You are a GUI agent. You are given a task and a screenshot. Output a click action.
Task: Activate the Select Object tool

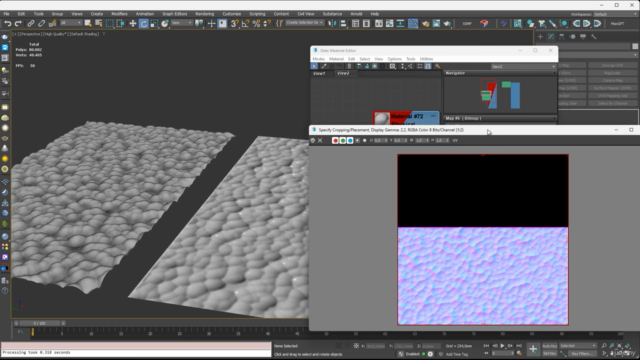tap(88, 24)
